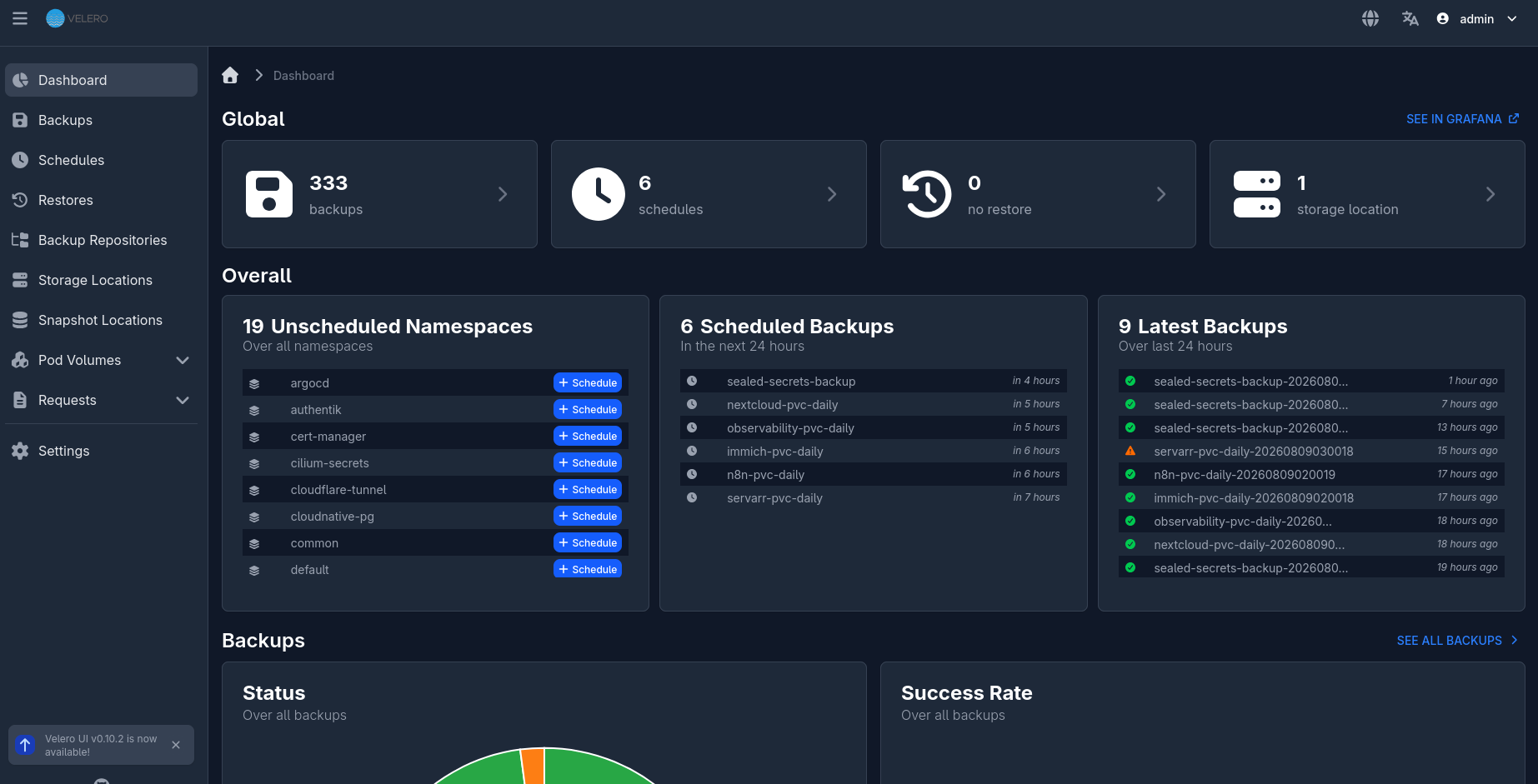Expand the Pod Volumes submenu chevron
The image size is (1538, 784).
pos(183,360)
